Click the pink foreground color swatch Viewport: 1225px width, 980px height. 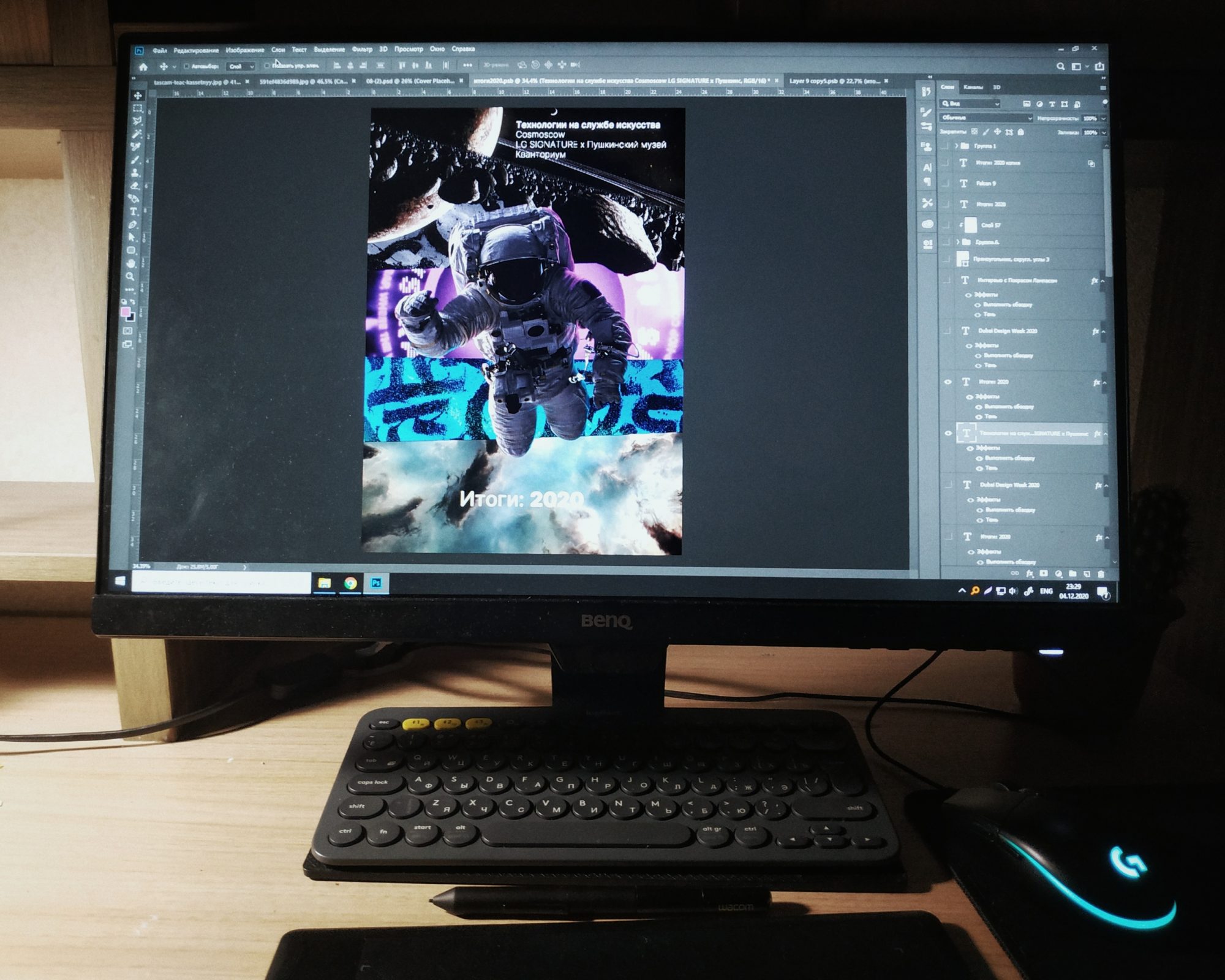pyautogui.click(x=126, y=312)
